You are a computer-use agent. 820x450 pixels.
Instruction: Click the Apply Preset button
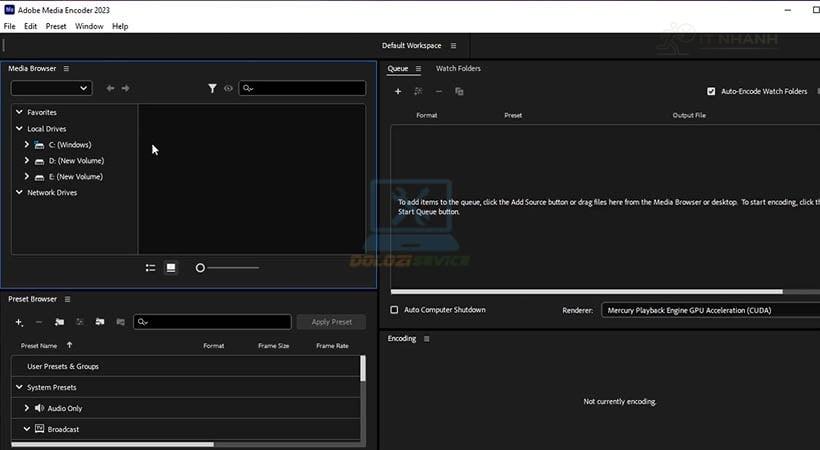[x=332, y=322]
